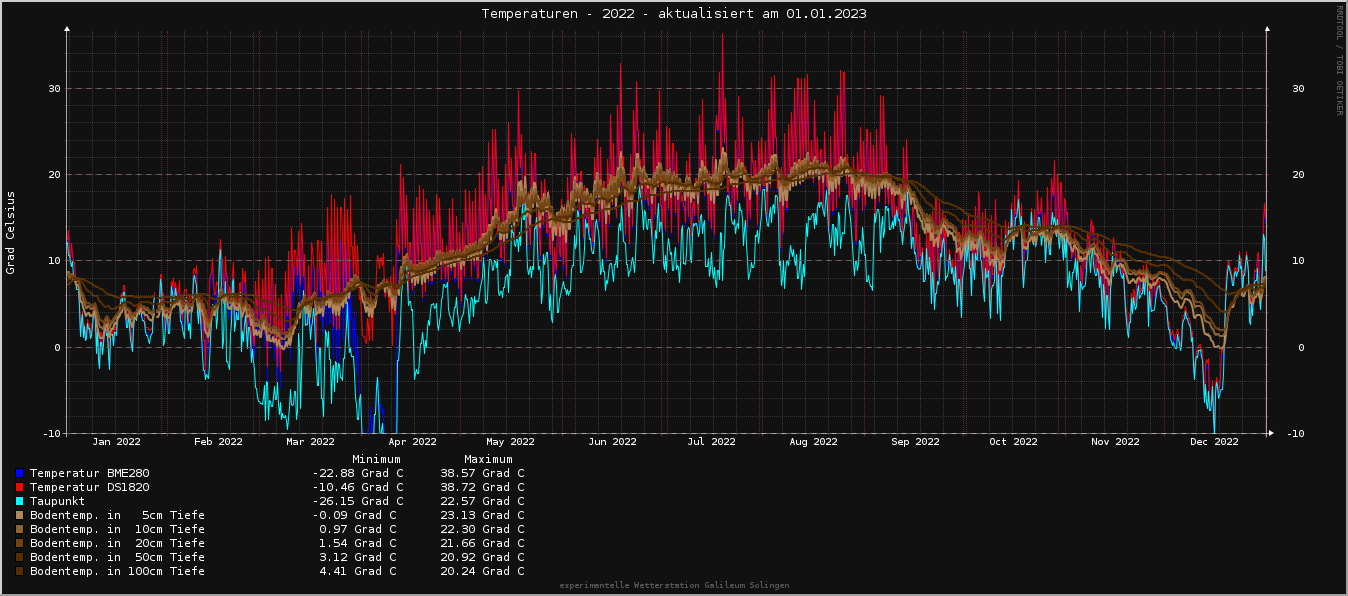Viewport: 1348px width, 596px height.
Task: Click the Jan 2022 x-axis label
Action: coord(116,441)
